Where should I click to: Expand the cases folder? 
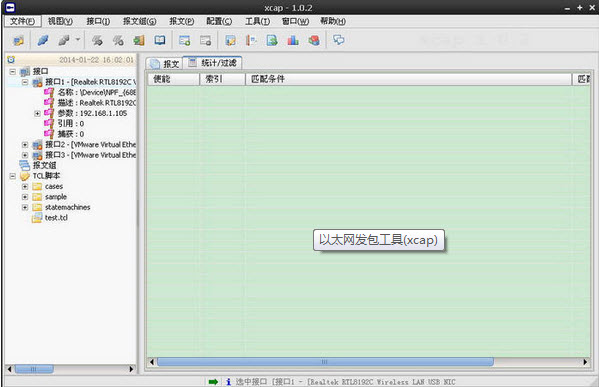coord(25,186)
